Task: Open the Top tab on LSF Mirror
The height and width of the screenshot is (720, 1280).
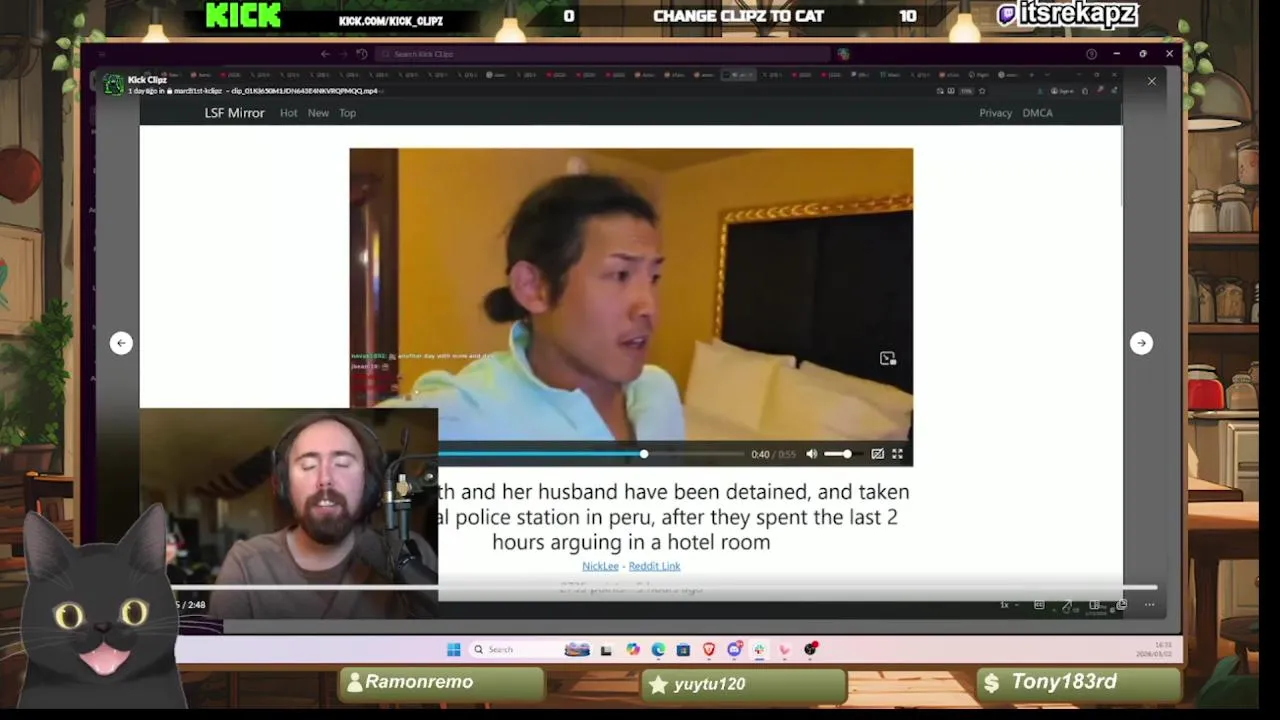Action: point(347,113)
